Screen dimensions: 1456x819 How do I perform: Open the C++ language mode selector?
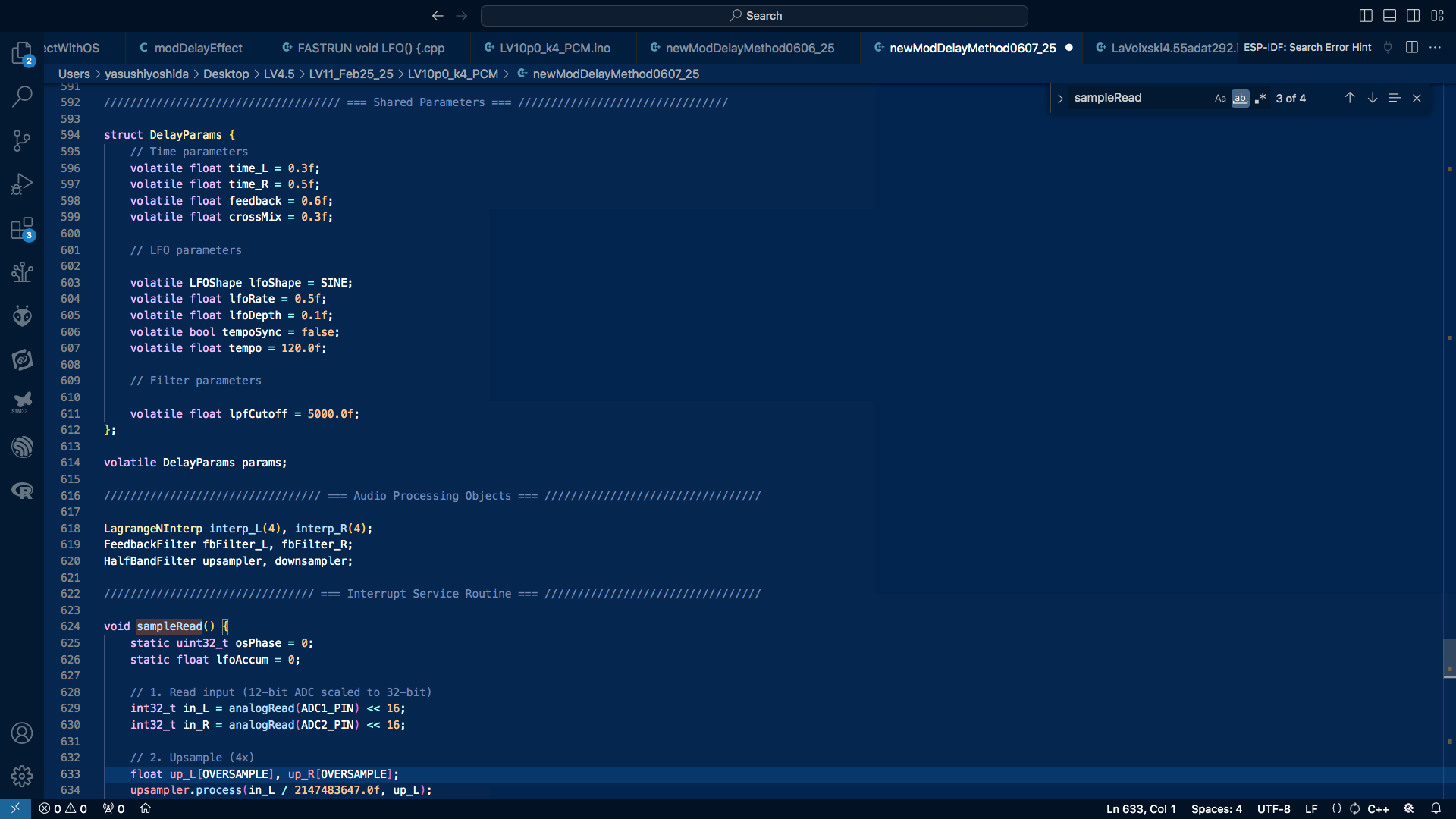1378,808
